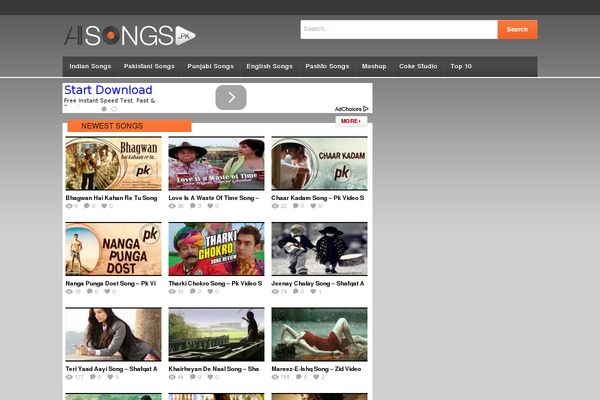The width and height of the screenshot is (600, 400).
Task: Open Tharki Chokro Song title link
Action: (215, 284)
